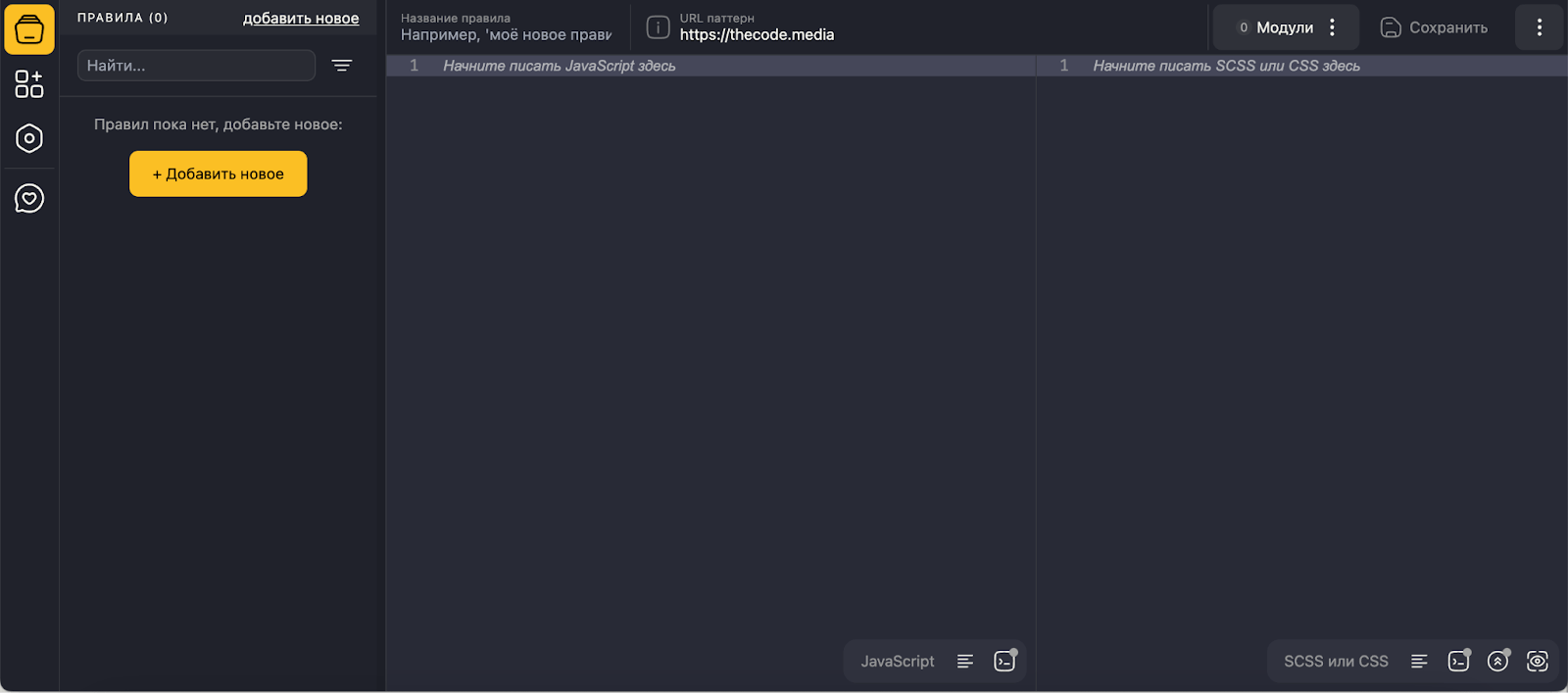Screen dimensions: 1568x693
Task: Open the top-right more options menu
Action: click(1540, 27)
